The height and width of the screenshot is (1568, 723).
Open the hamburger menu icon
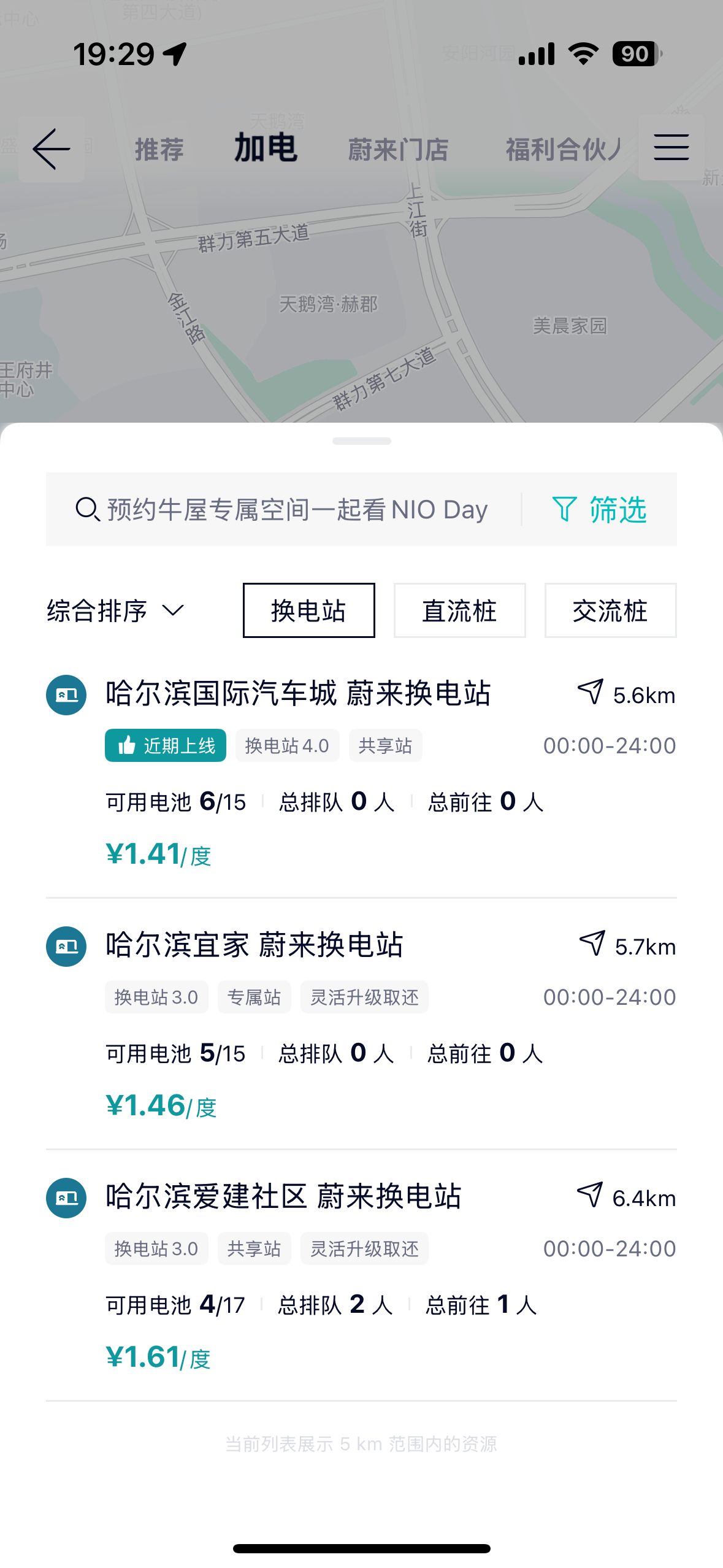click(671, 148)
